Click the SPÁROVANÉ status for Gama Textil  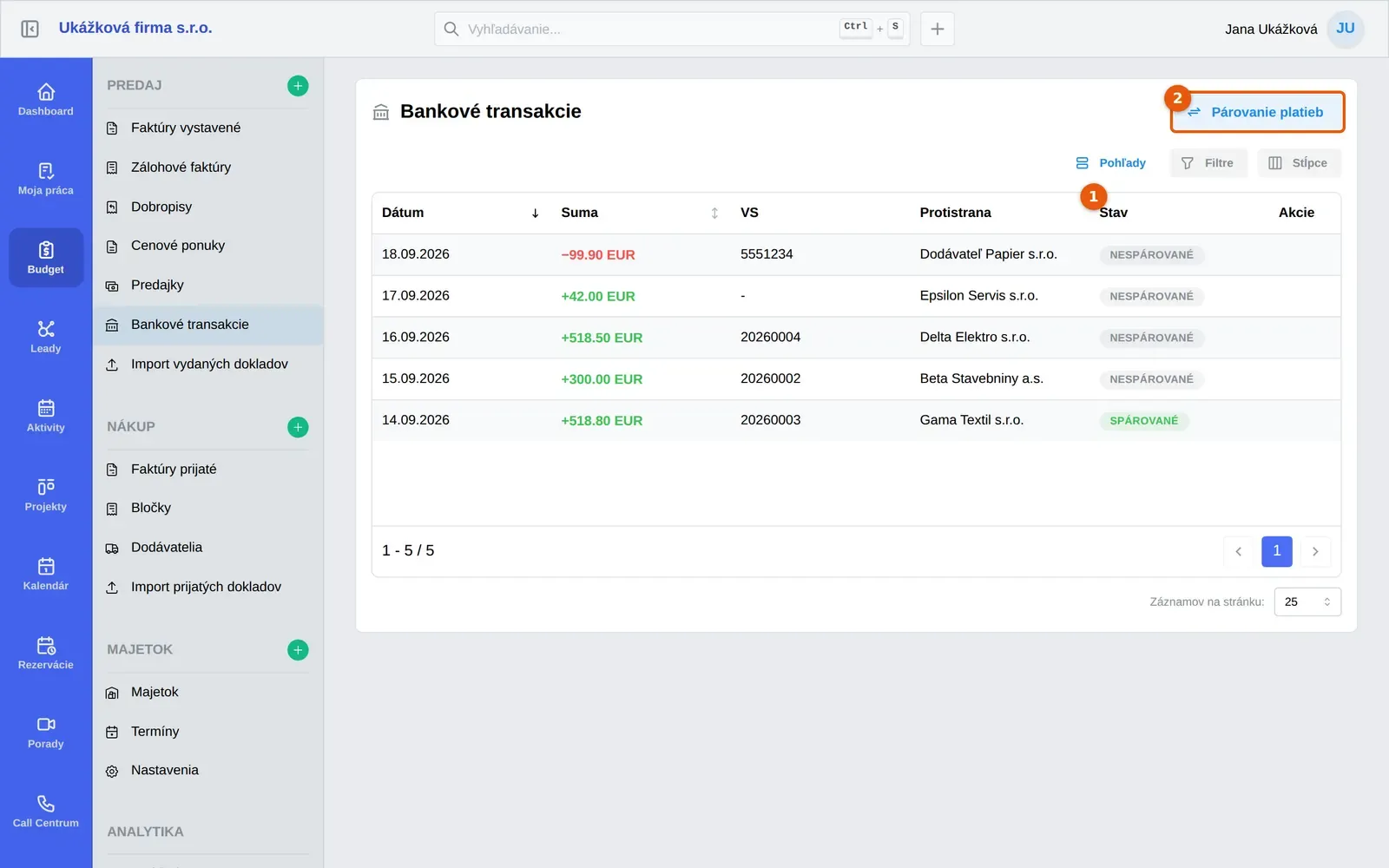[x=1144, y=421]
